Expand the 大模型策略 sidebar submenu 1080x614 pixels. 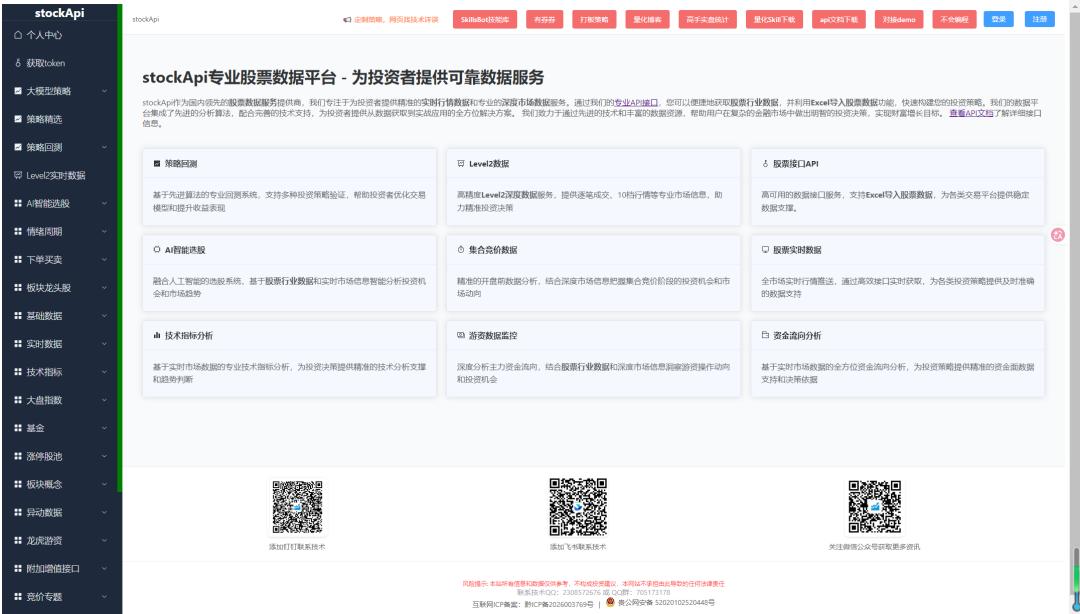(x=105, y=91)
